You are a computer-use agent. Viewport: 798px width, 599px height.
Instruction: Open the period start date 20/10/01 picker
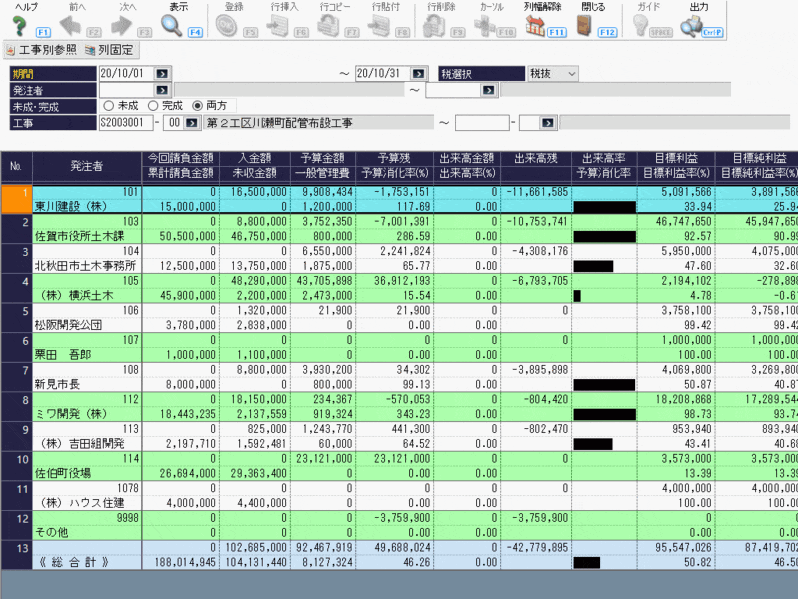tap(164, 74)
